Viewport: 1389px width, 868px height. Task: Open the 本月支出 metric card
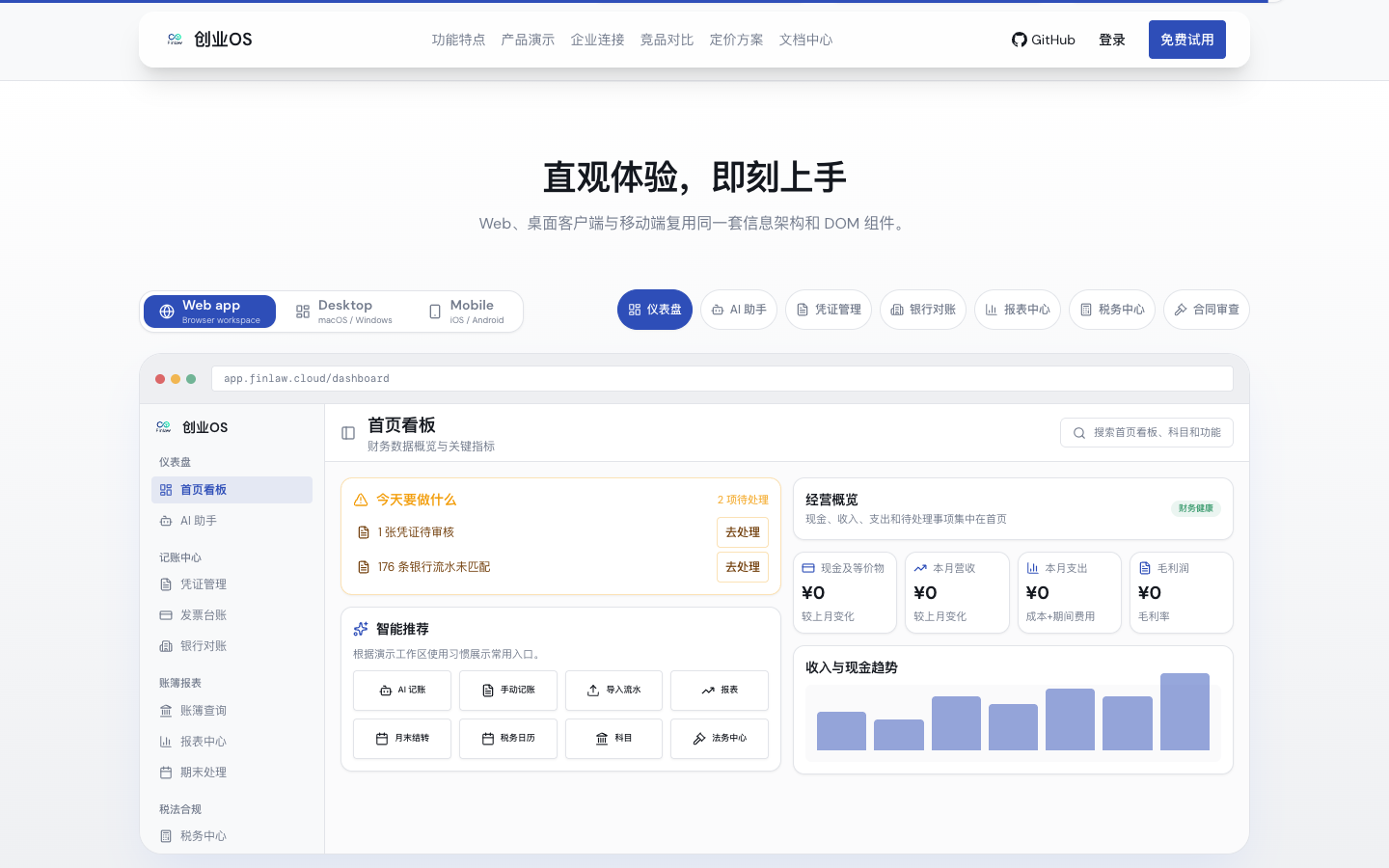pos(1069,592)
